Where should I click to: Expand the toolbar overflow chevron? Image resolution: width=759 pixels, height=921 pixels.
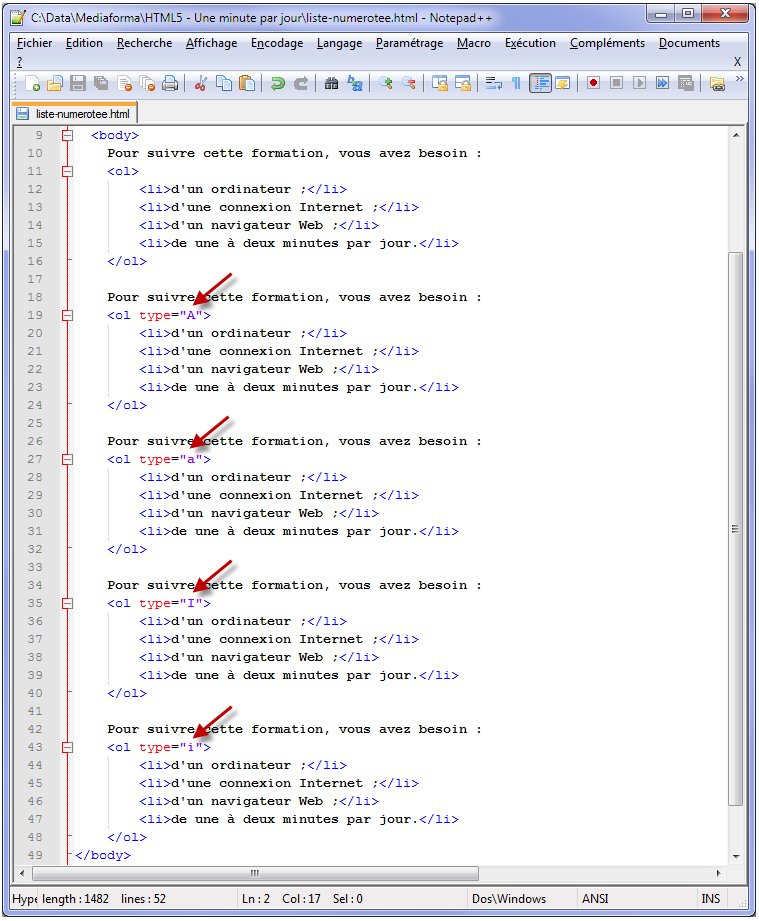click(739, 80)
